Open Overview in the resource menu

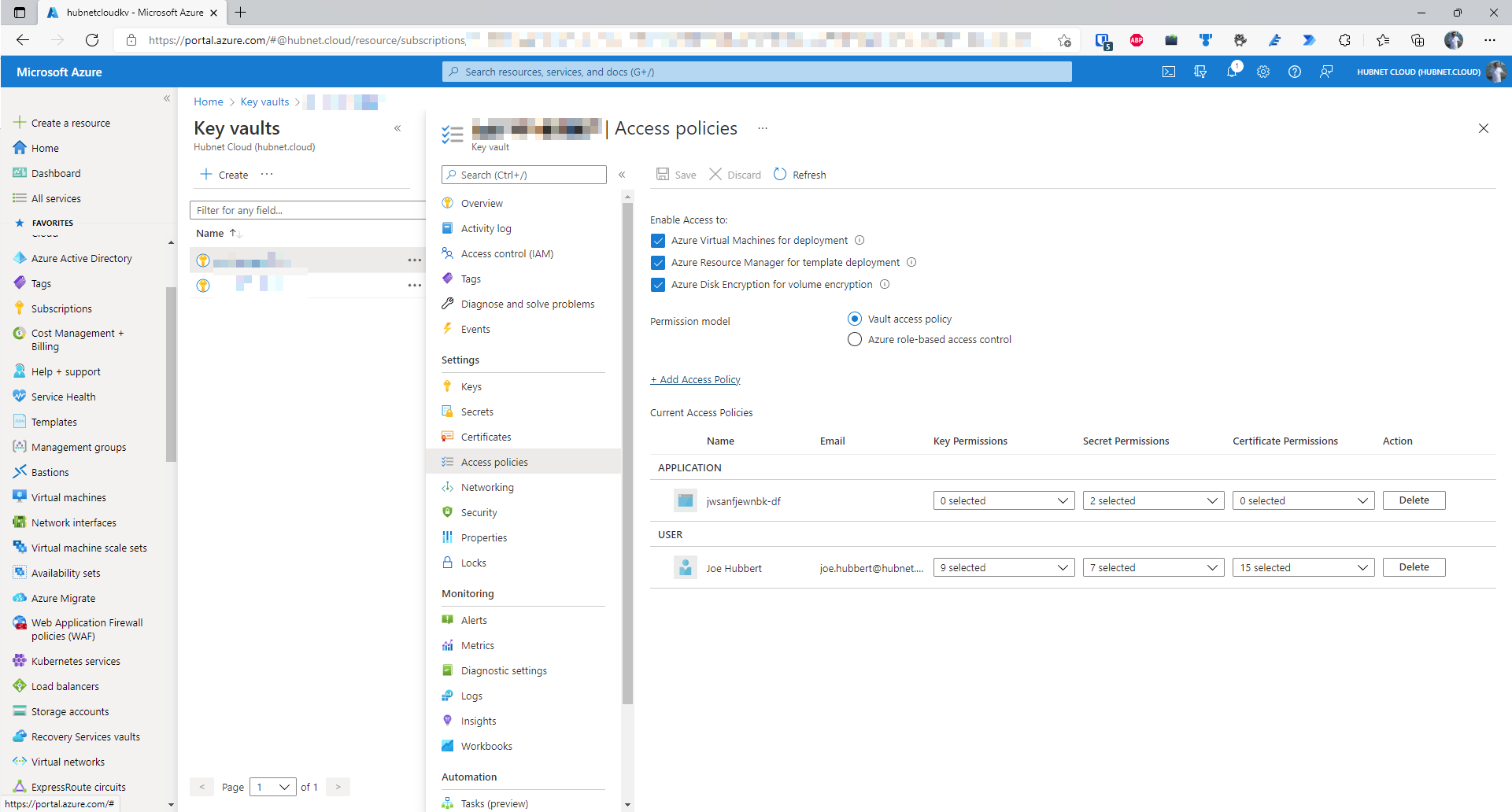(x=482, y=203)
